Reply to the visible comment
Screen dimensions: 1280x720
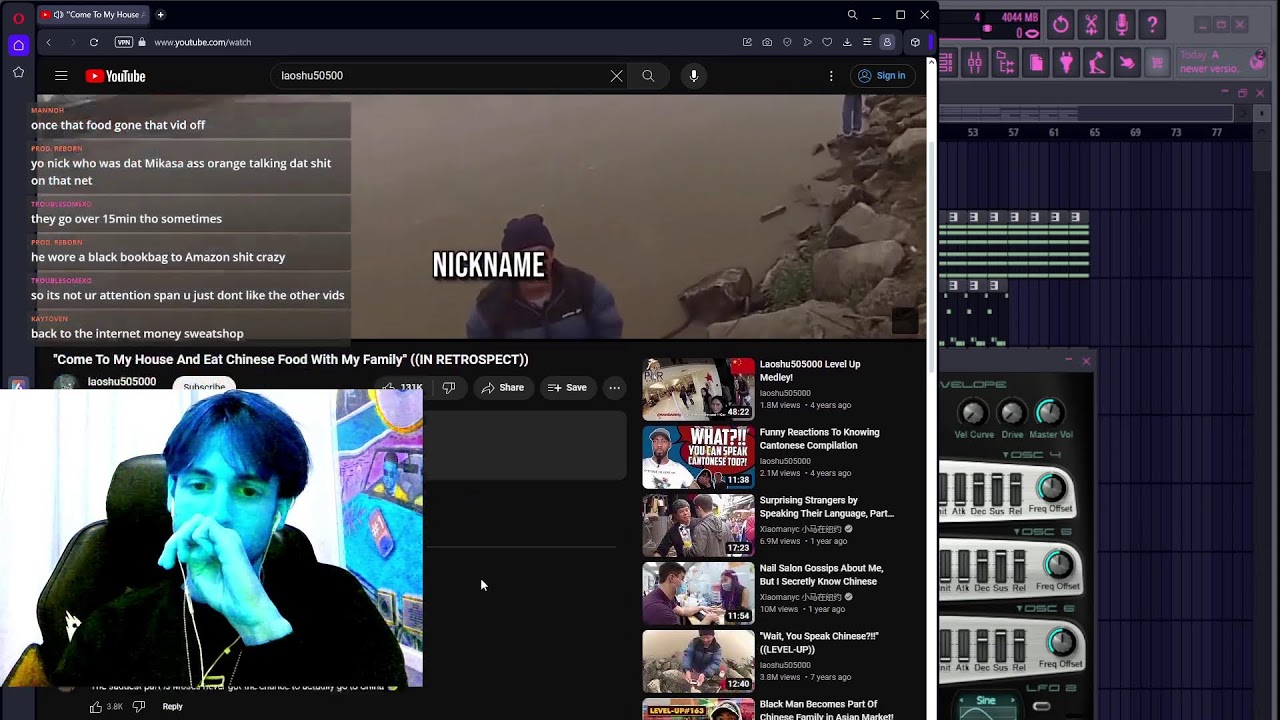click(173, 707)
